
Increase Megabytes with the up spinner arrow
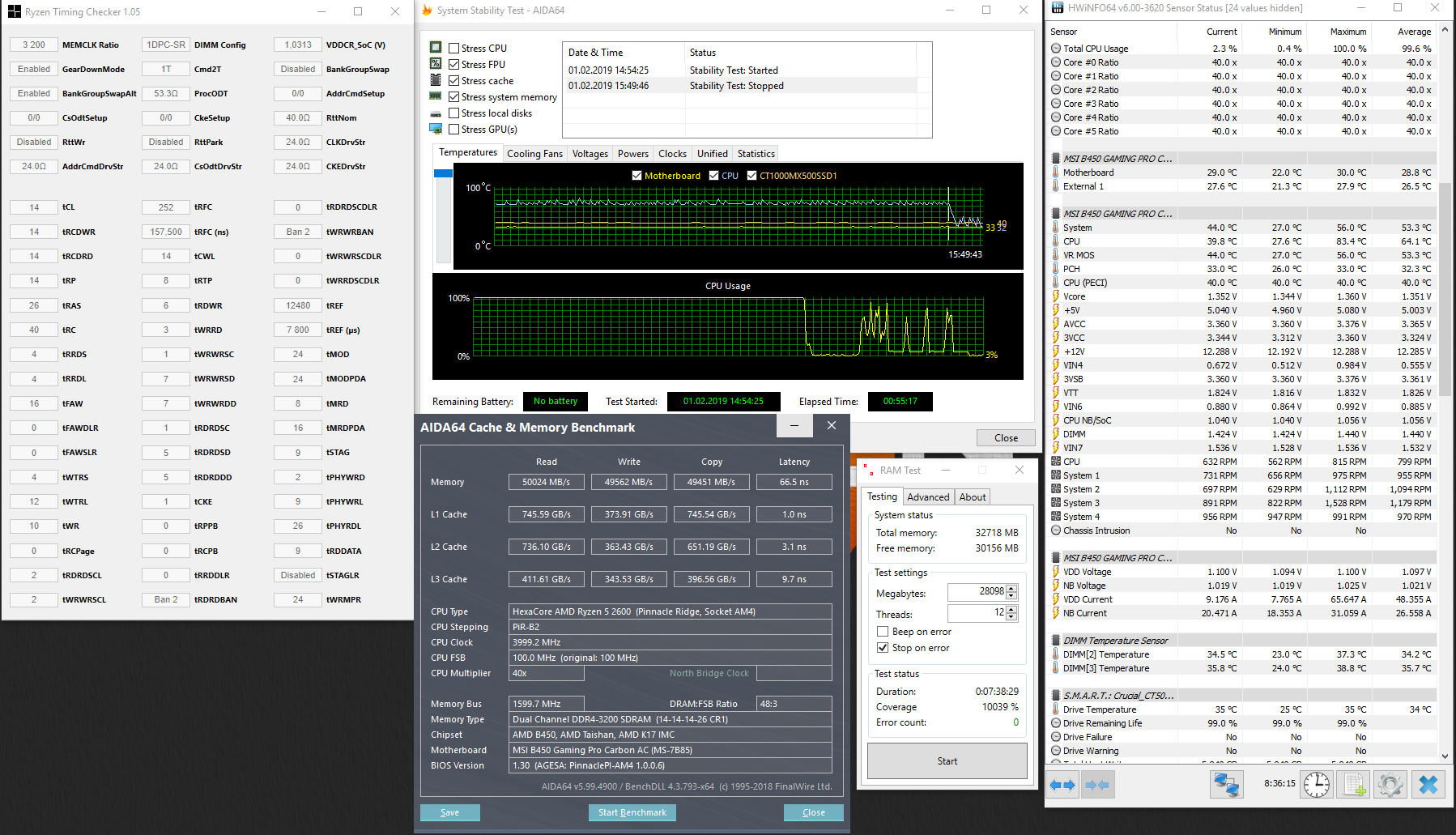1011,589
